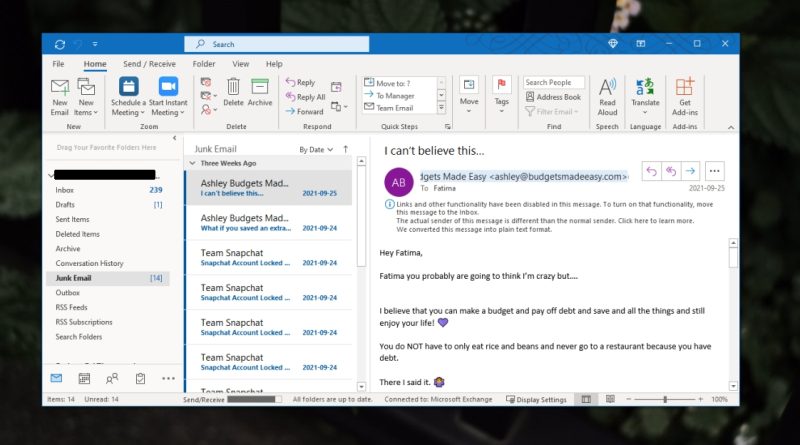Select the Inbox folder
Viewport: 800px width, 445px height.
tap(108, 190)
